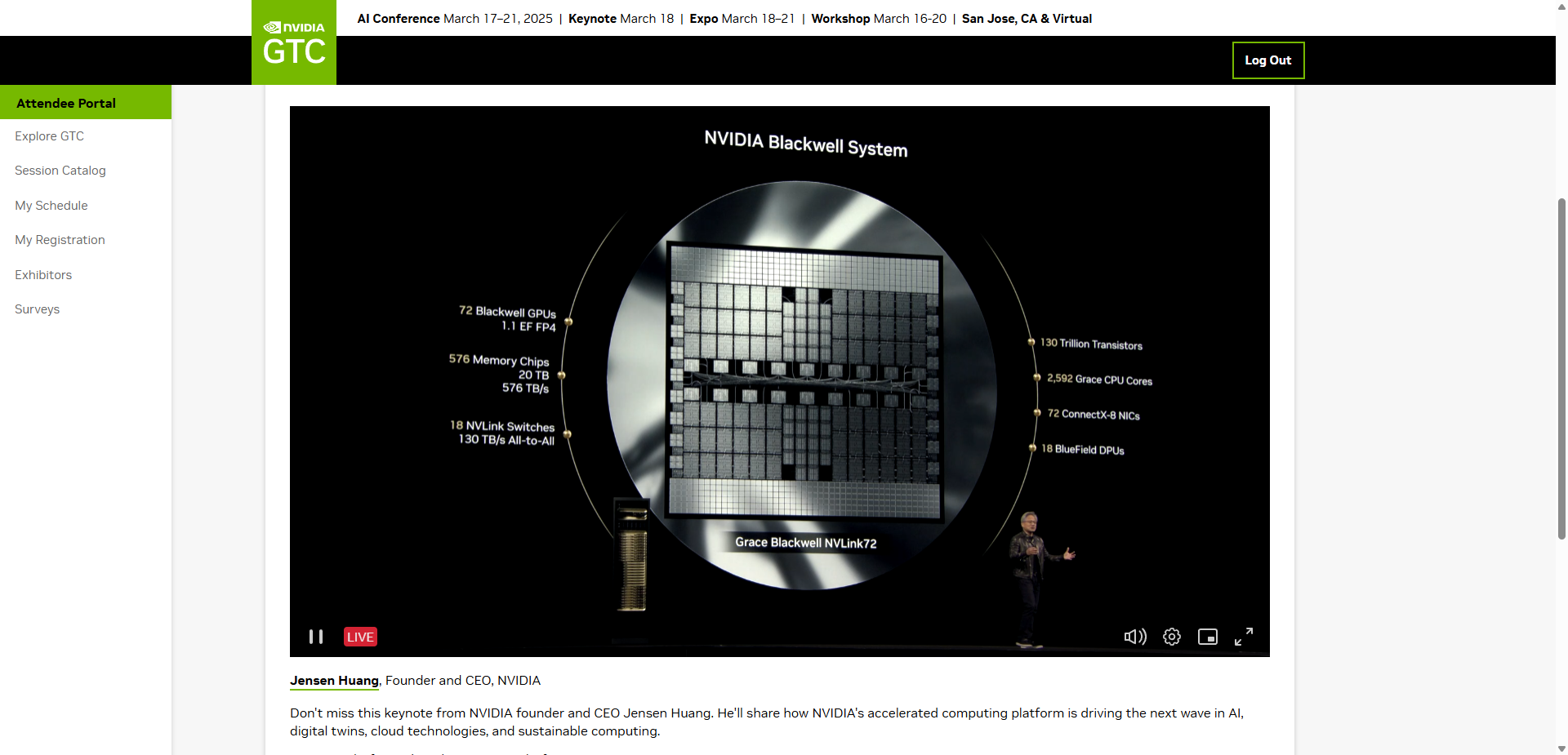This screenshot has width=1568, height=755.
Task: Open video settings gear icon
Action: [x=1172, y=637]
